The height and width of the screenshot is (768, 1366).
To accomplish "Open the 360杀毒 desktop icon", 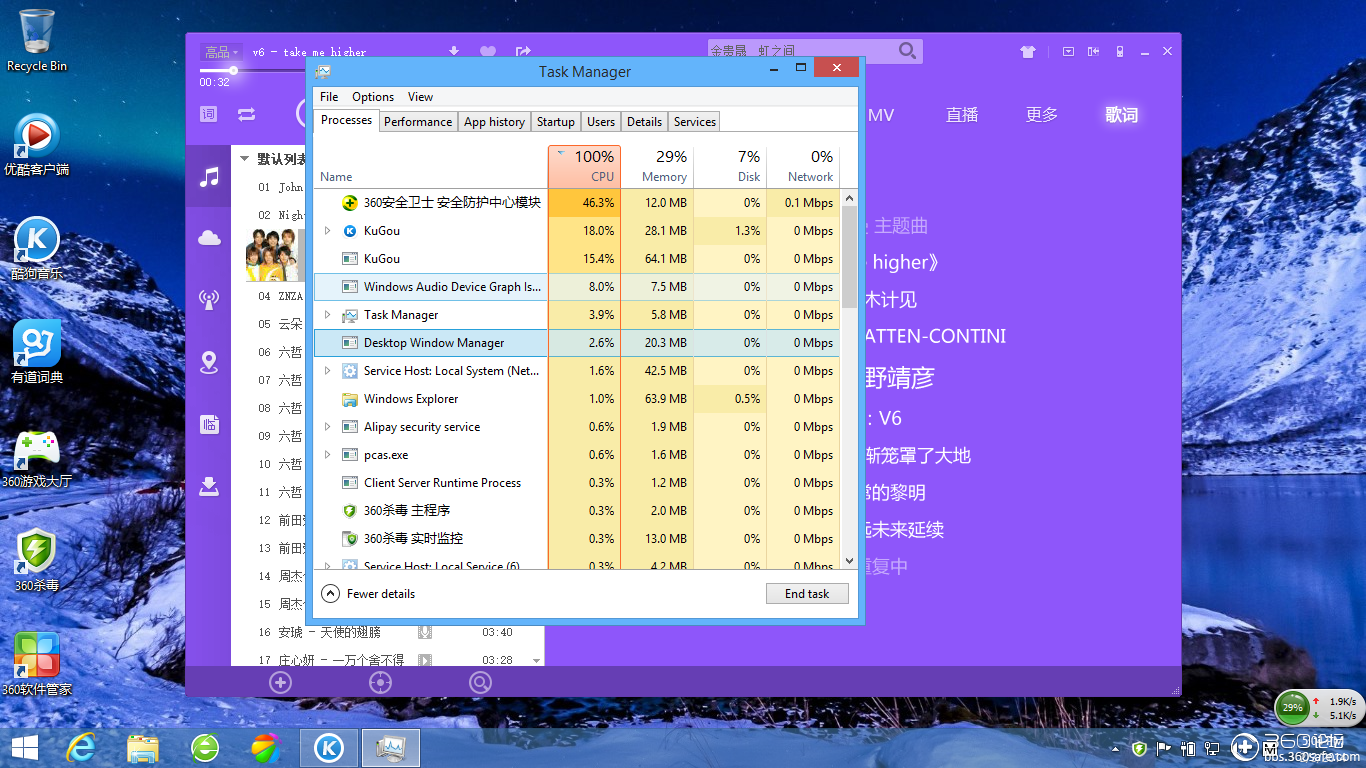I will pos(37,561).
